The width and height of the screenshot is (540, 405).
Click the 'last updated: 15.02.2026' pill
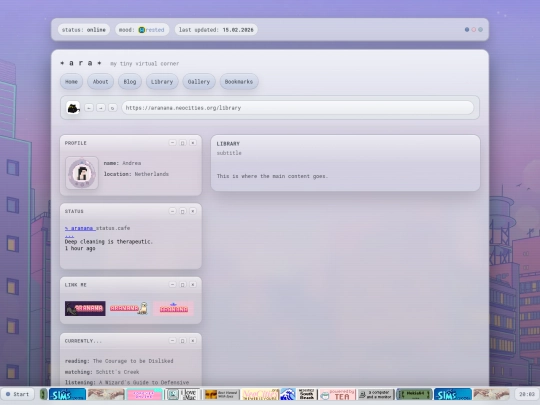(x=216, y=30)
